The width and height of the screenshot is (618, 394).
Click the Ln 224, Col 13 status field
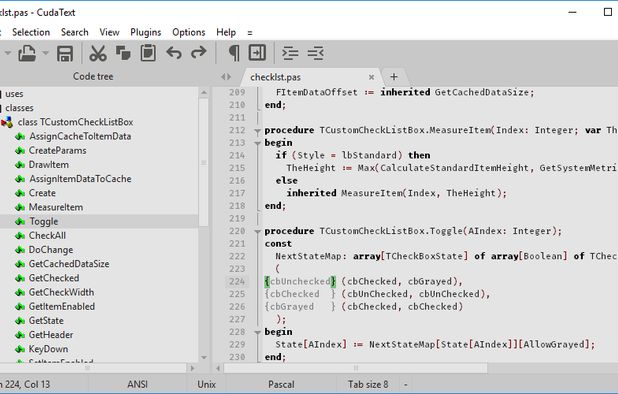tap(25, 385)
